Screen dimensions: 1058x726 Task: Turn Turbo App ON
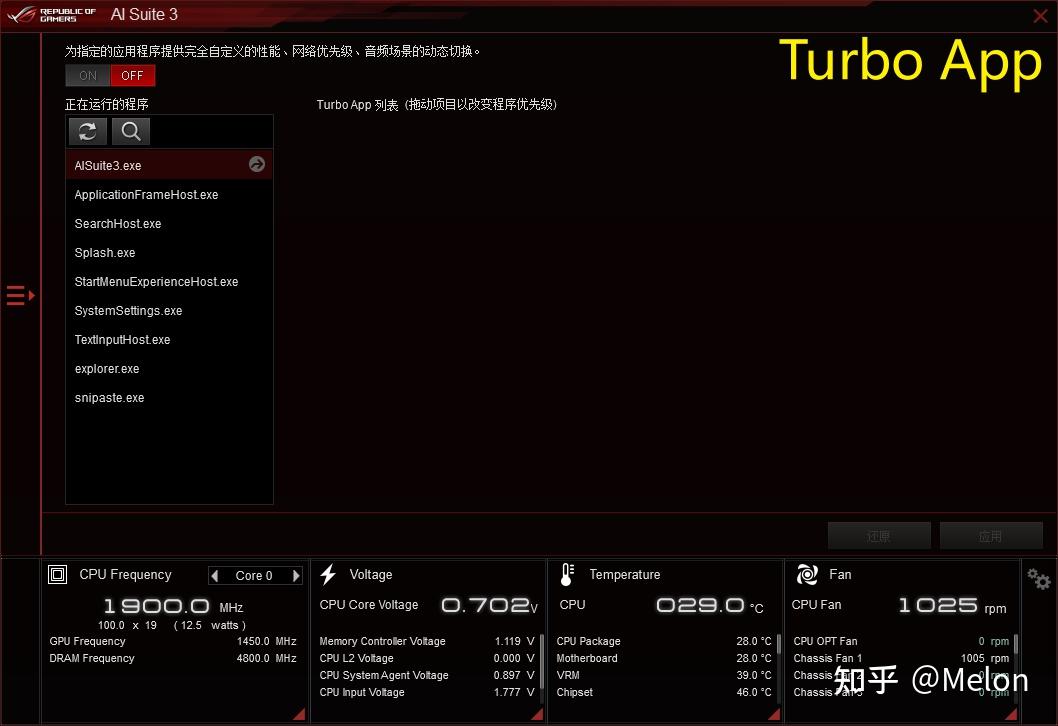click(x=88, y=76)
